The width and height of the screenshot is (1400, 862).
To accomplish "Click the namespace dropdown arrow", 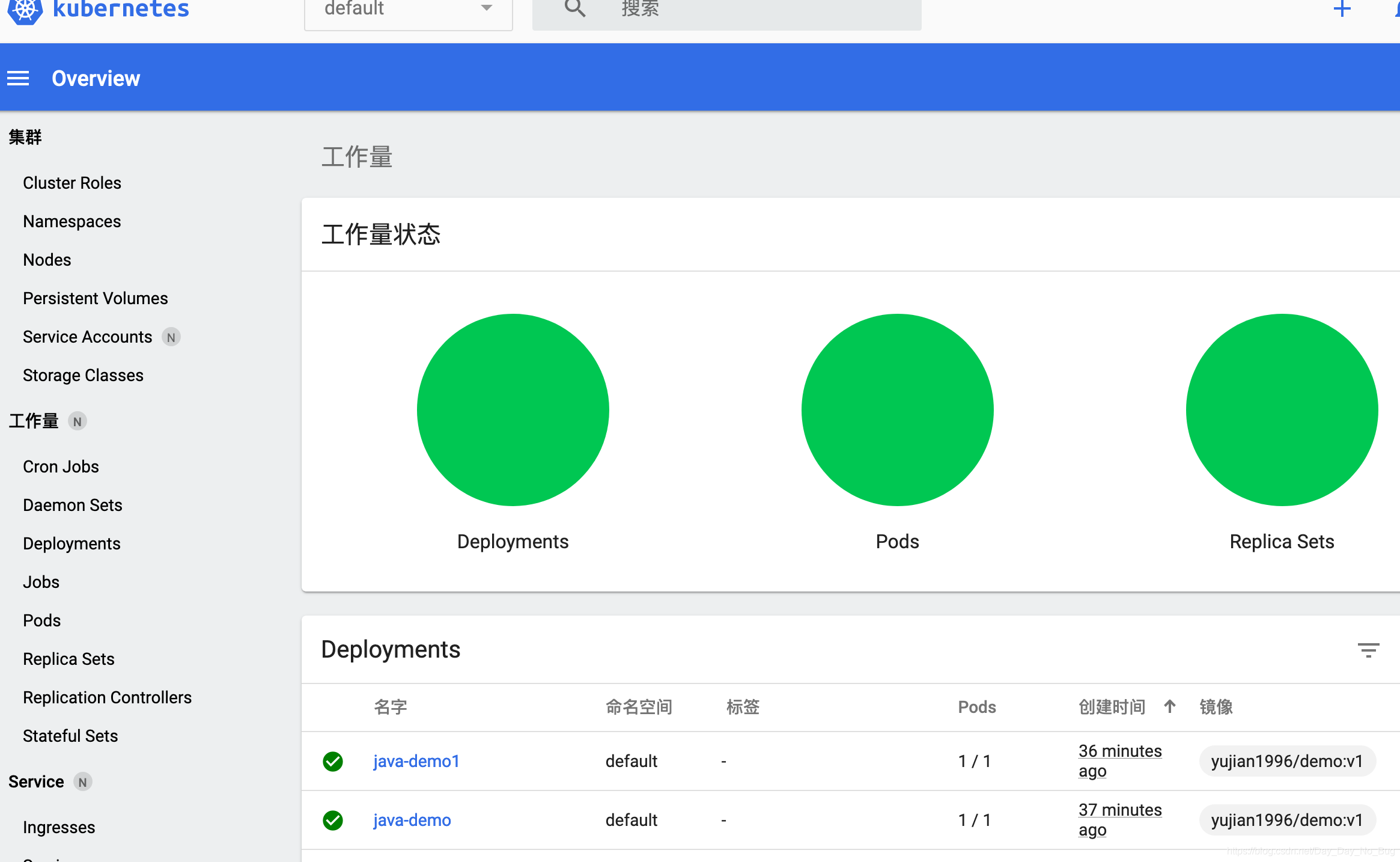I will coord(485,8).
